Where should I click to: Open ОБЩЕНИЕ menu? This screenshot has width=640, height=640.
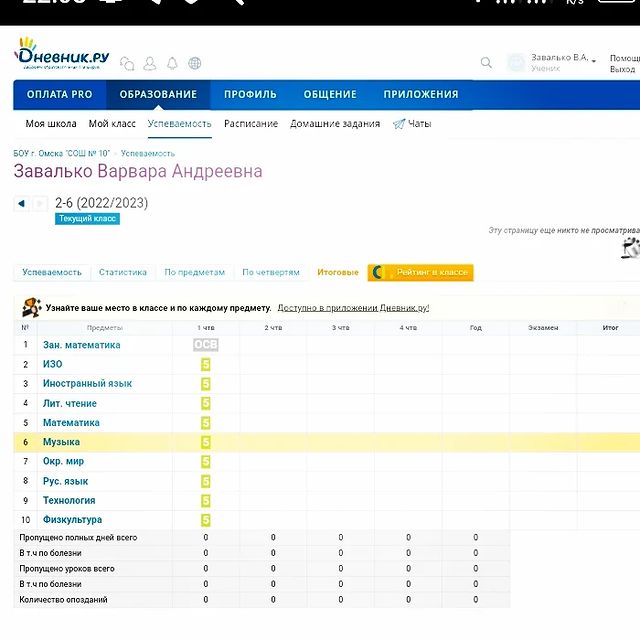330,94
